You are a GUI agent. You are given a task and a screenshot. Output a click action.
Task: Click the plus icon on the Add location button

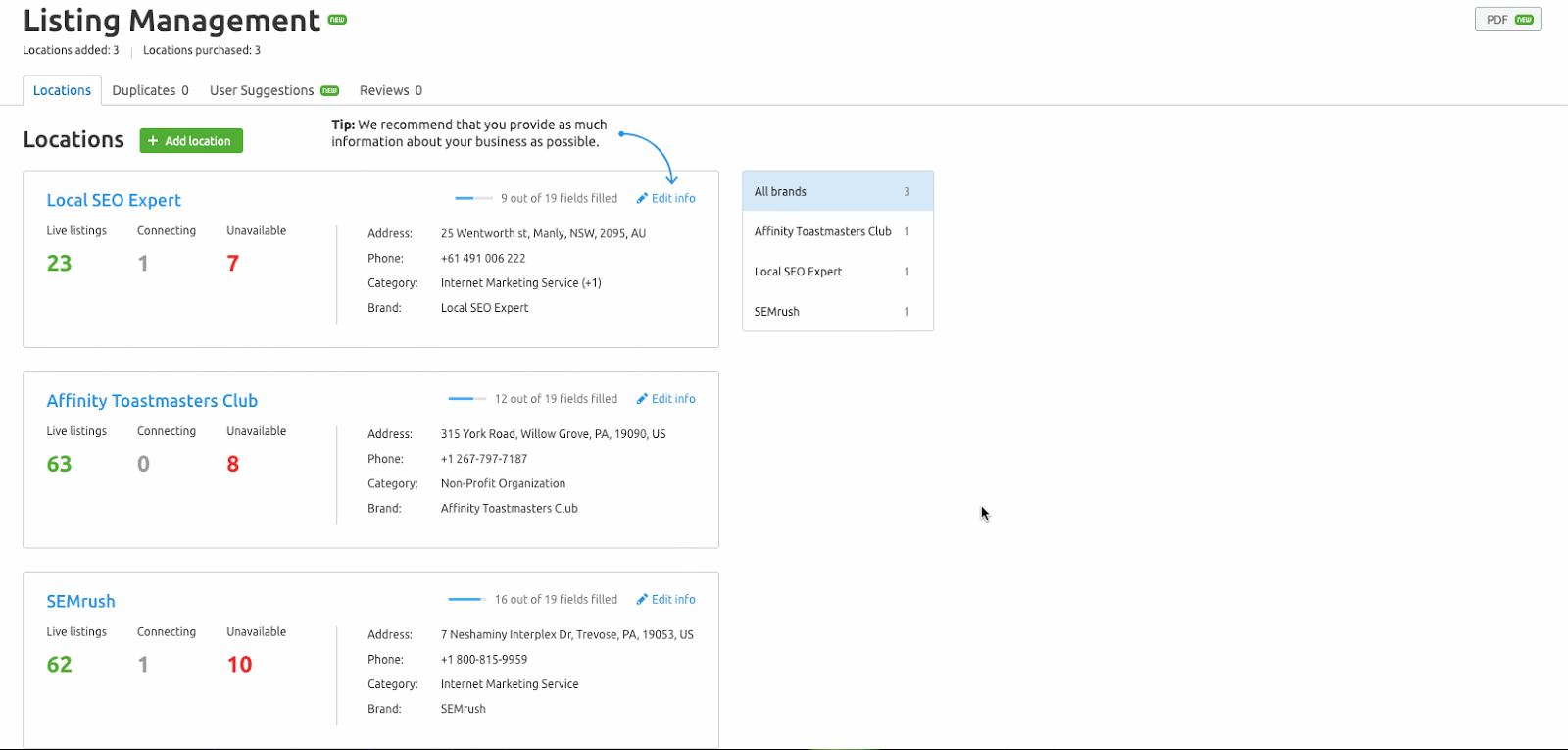click(153, 141)
